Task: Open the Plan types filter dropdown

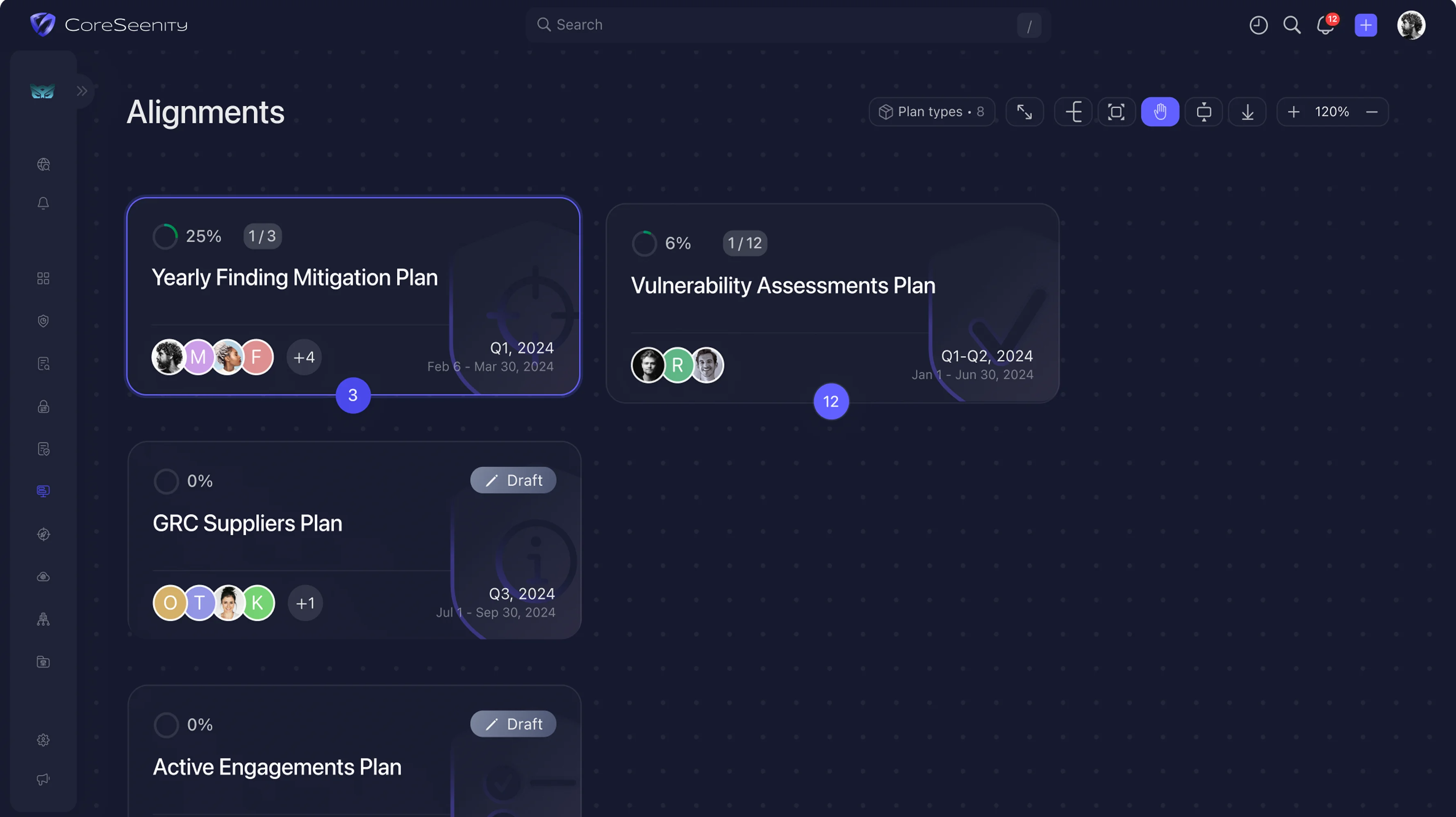Action: coord(931,112)
